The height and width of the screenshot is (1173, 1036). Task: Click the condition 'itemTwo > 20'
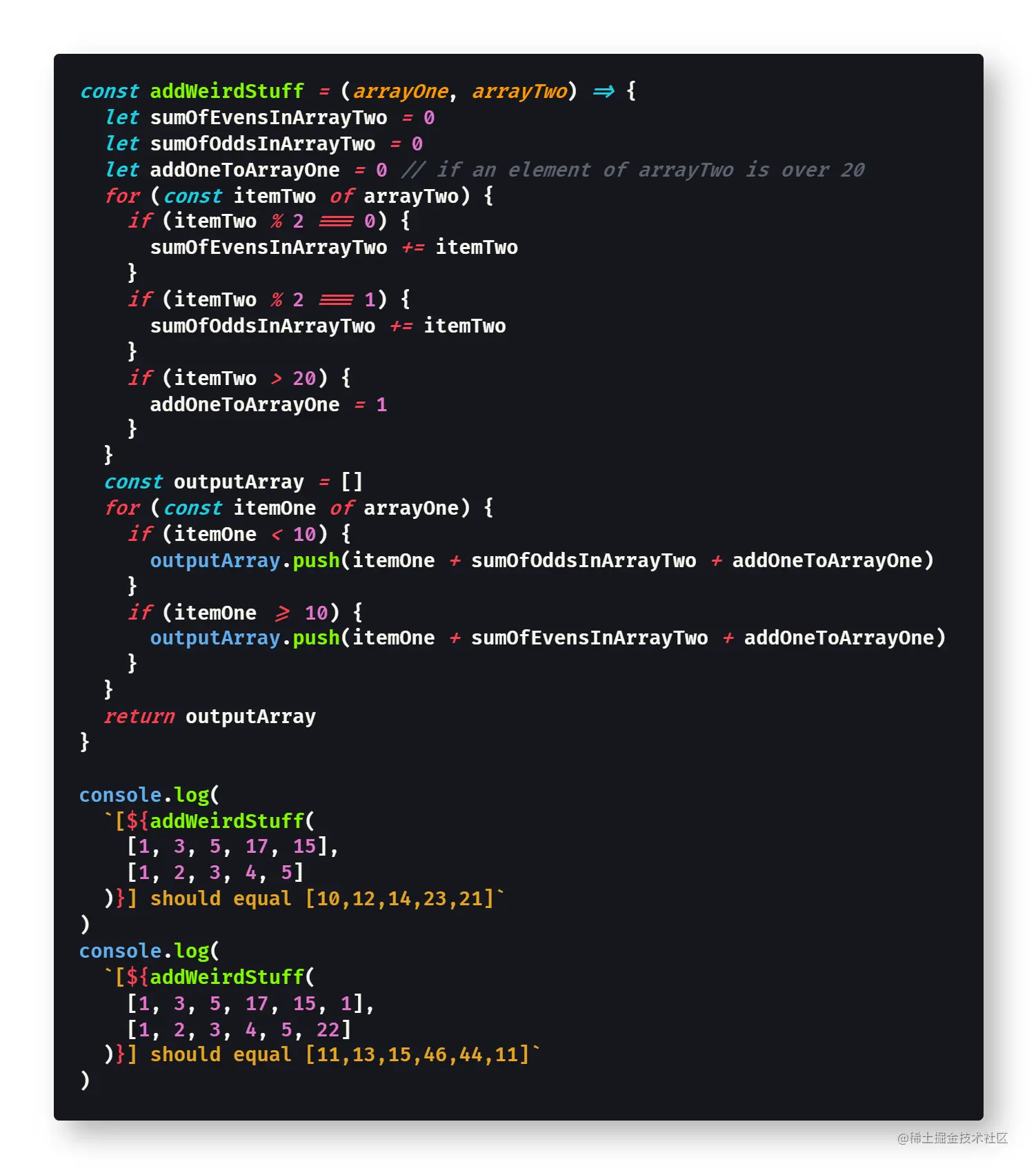coord(245,378)
